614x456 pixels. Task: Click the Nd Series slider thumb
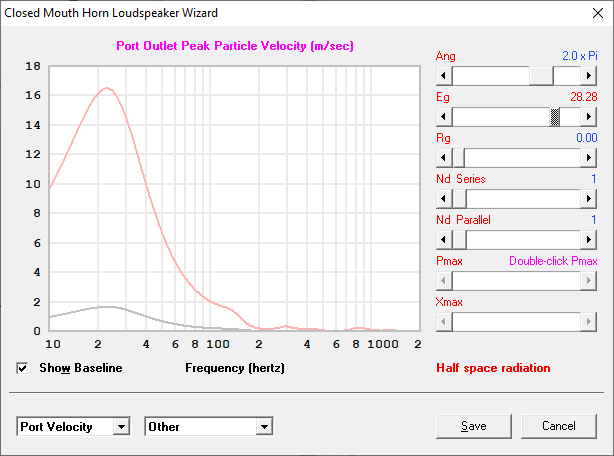(459, 199)
